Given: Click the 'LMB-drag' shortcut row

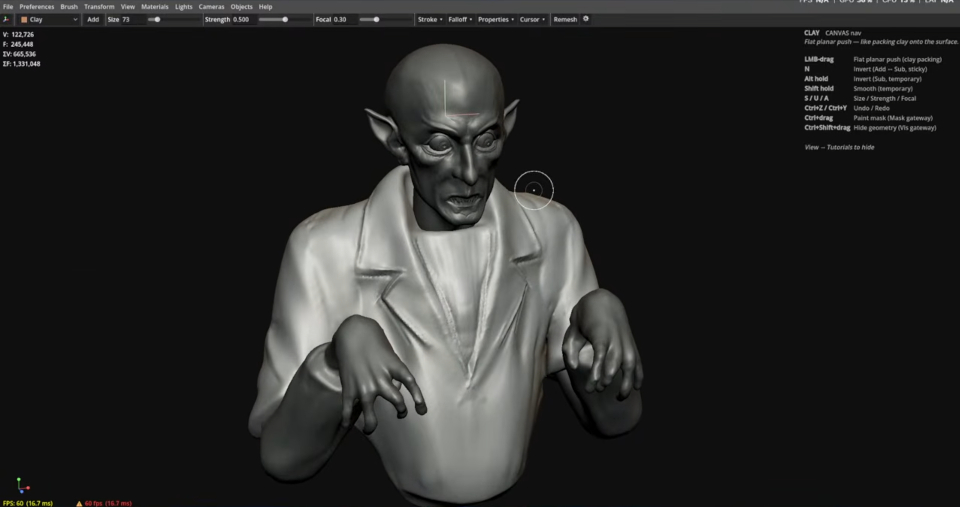Looking at the screenshot, I should tap(873, 59).
